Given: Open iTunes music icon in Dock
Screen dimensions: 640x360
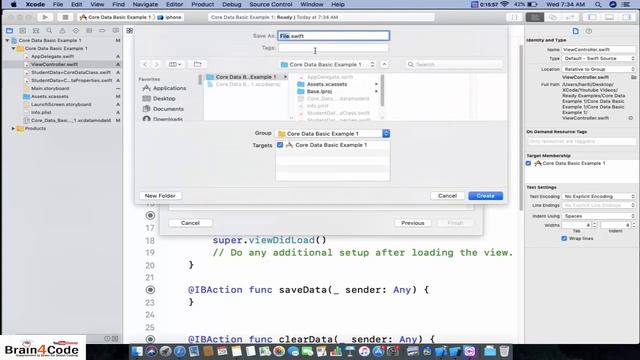Looking at the screenshot, I should pyautogui.click(x=364, y=351).
